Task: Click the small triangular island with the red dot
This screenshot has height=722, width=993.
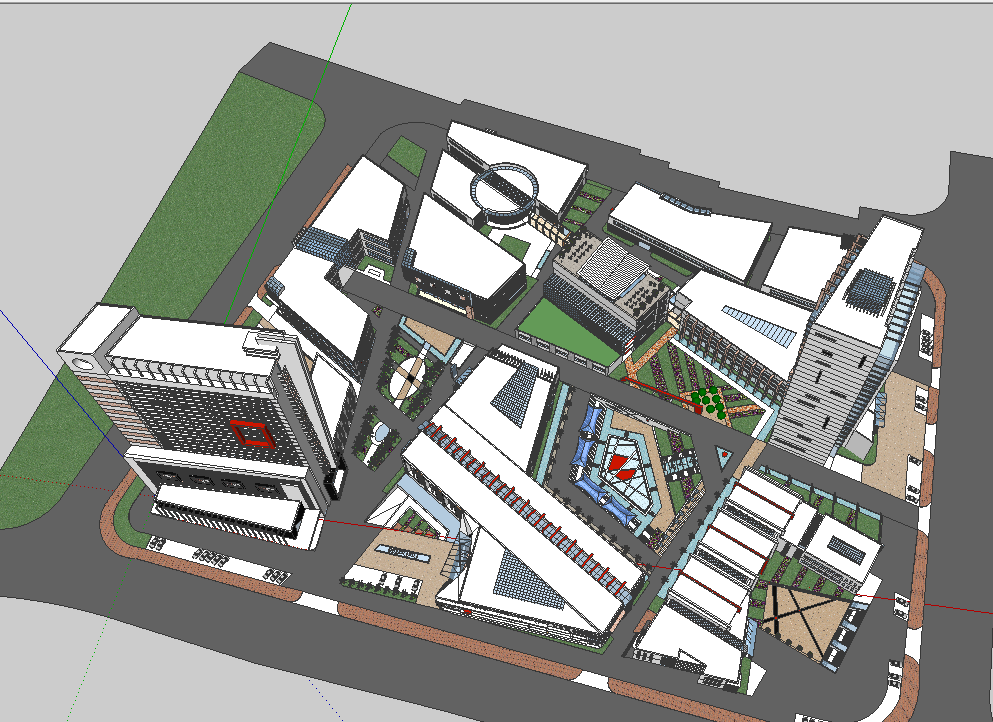Action: [724, 455]
